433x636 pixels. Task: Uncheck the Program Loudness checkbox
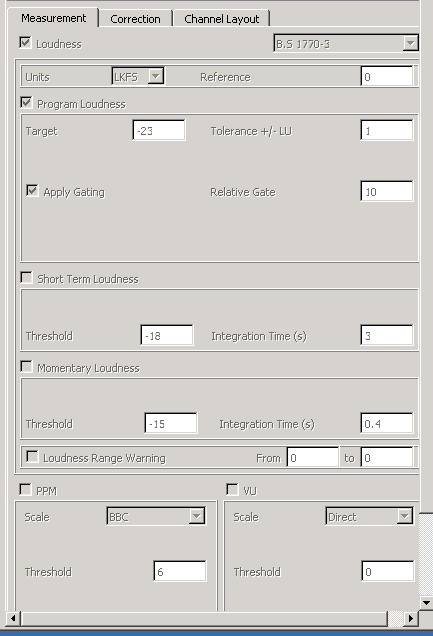[x=26, y=103]
